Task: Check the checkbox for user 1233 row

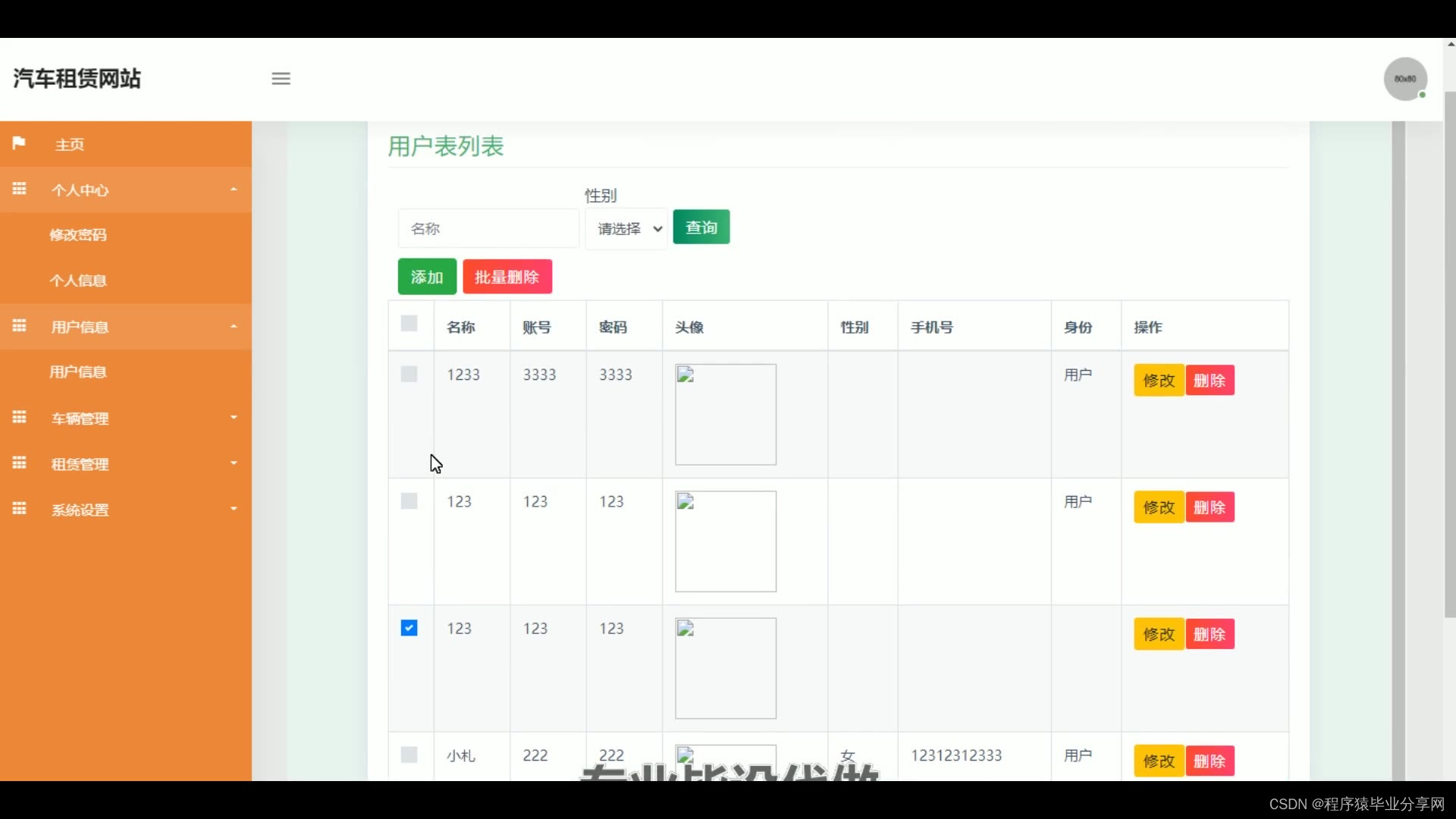Action: (409, 375)
